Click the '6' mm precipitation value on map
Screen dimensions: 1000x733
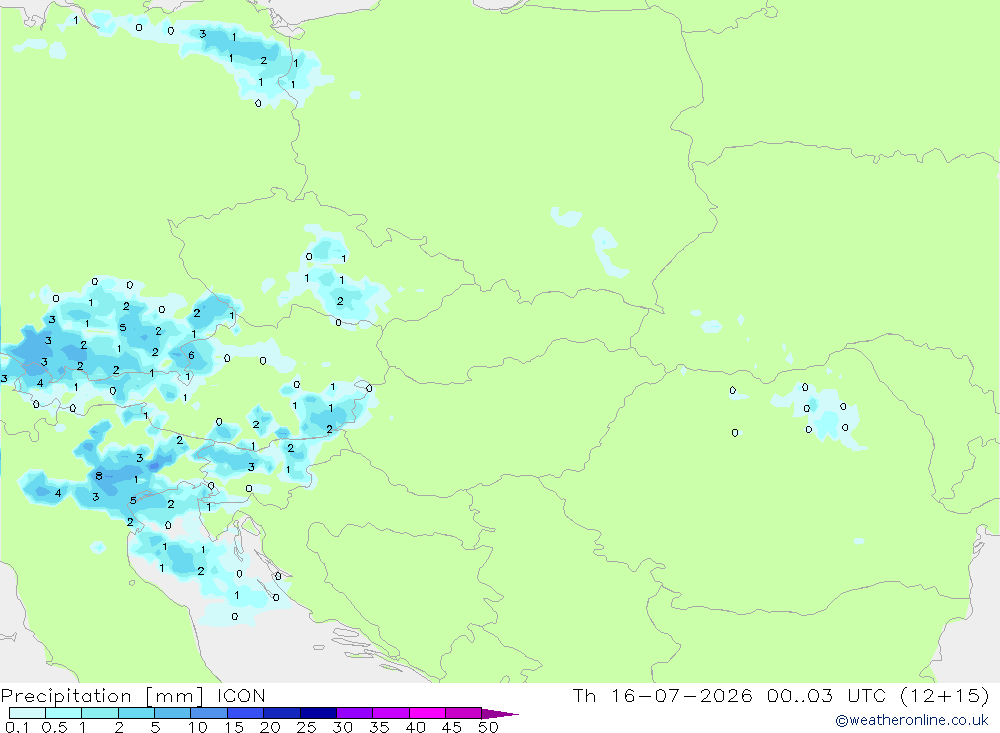pos(191,356)
